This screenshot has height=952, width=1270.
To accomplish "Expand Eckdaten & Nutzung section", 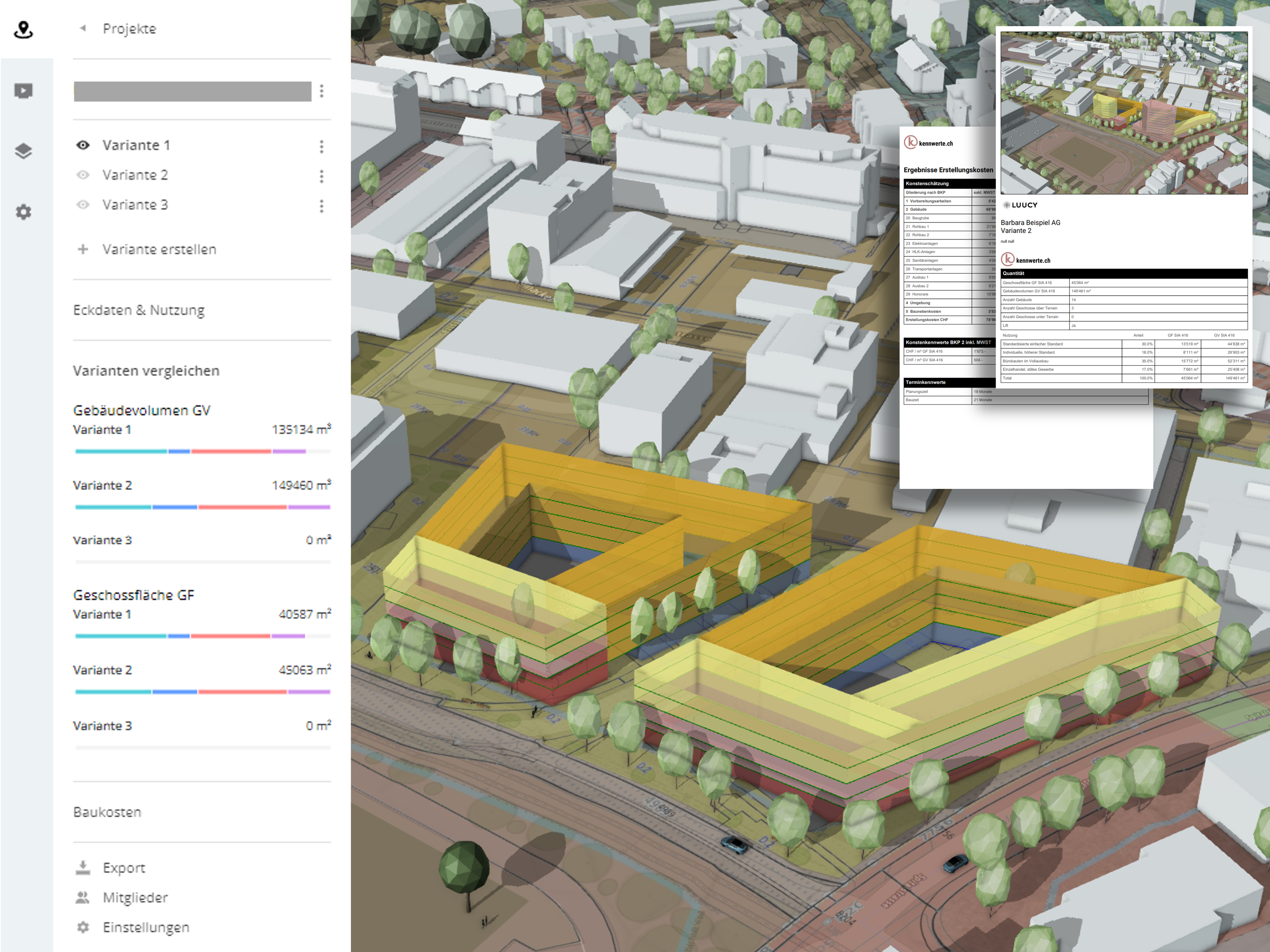I will pyautogui.click(x=139, y=310).
